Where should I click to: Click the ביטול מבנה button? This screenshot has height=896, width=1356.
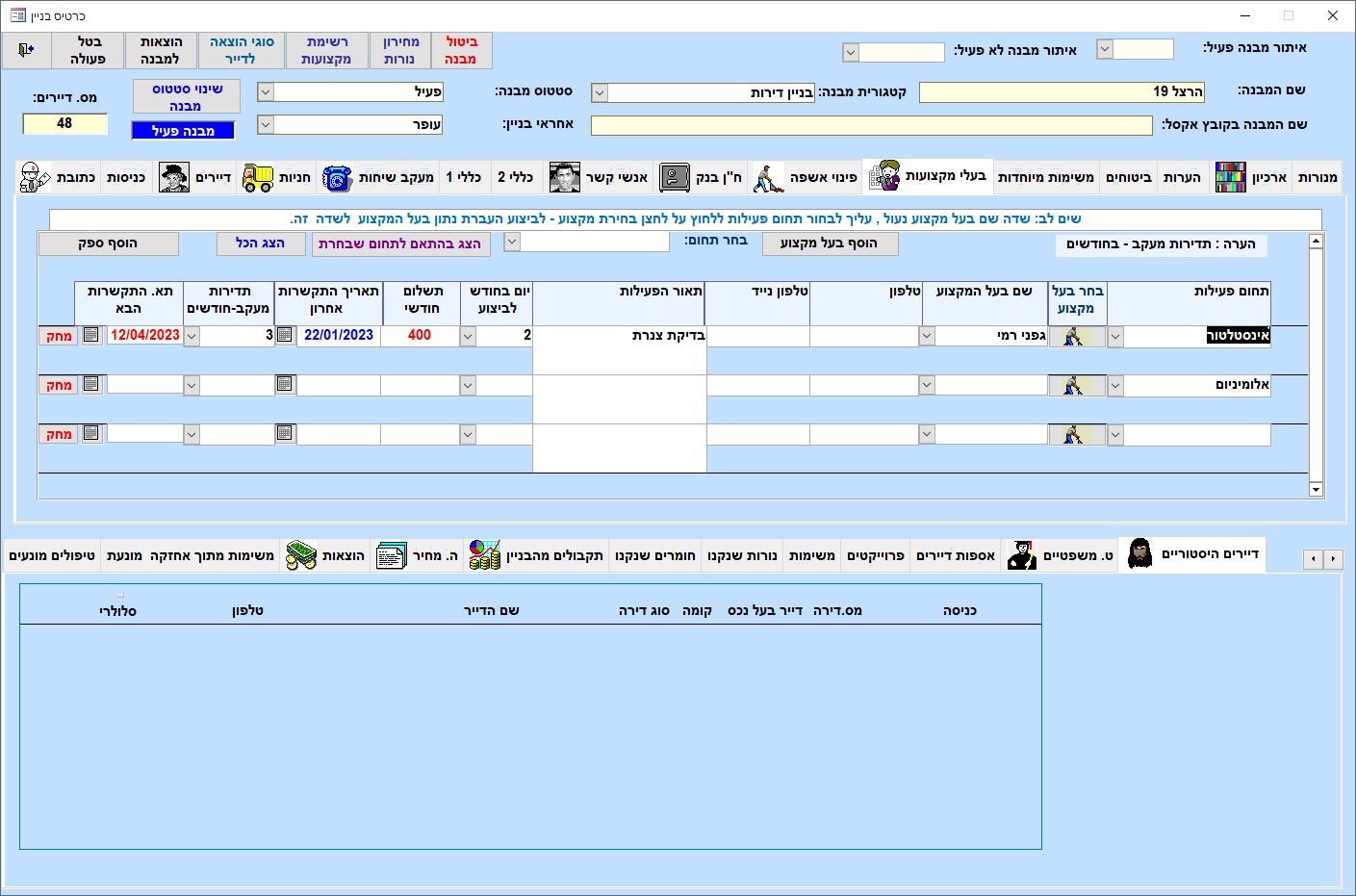(x=461, y=50)
